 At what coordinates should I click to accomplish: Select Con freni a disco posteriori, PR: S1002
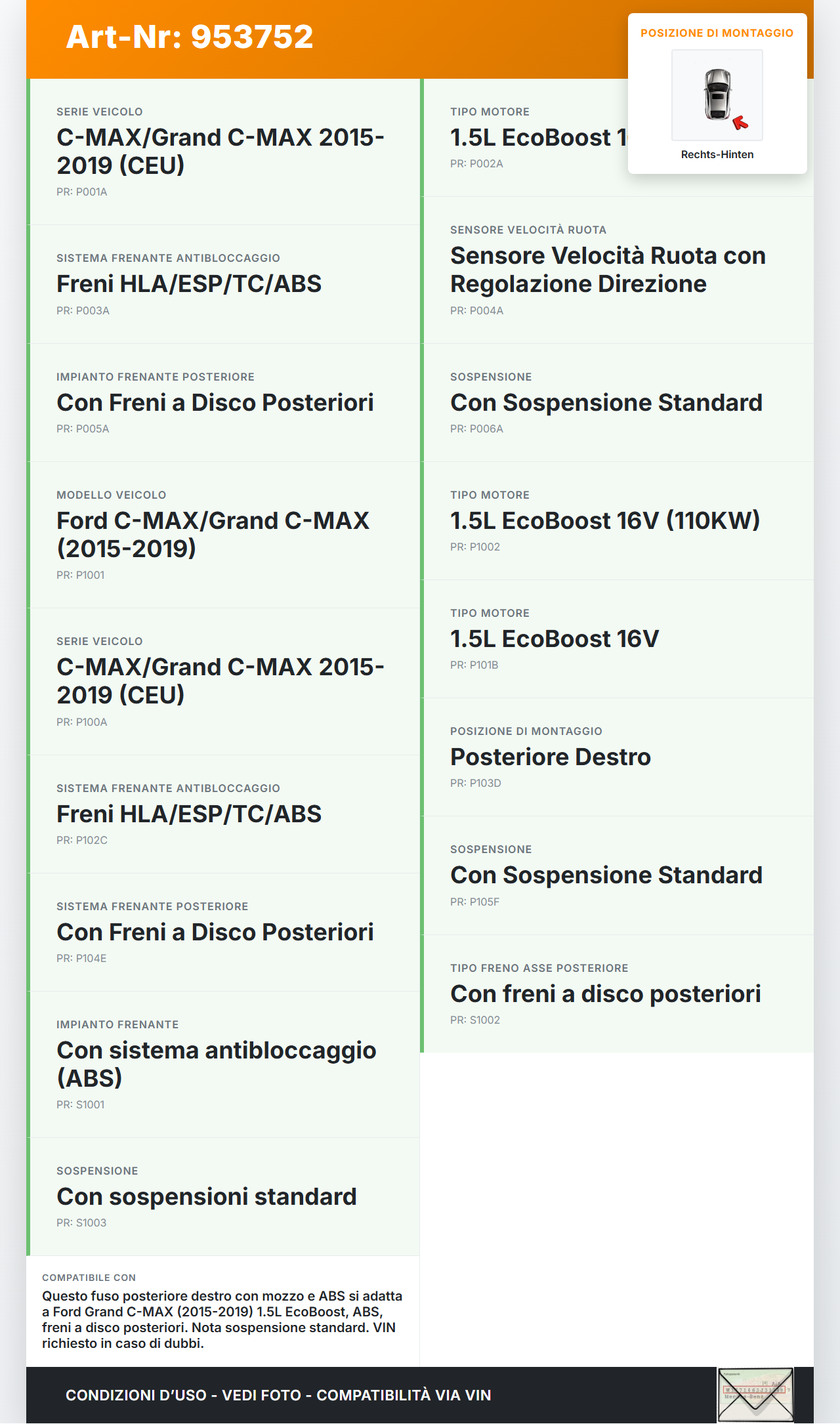coord(605,994)
